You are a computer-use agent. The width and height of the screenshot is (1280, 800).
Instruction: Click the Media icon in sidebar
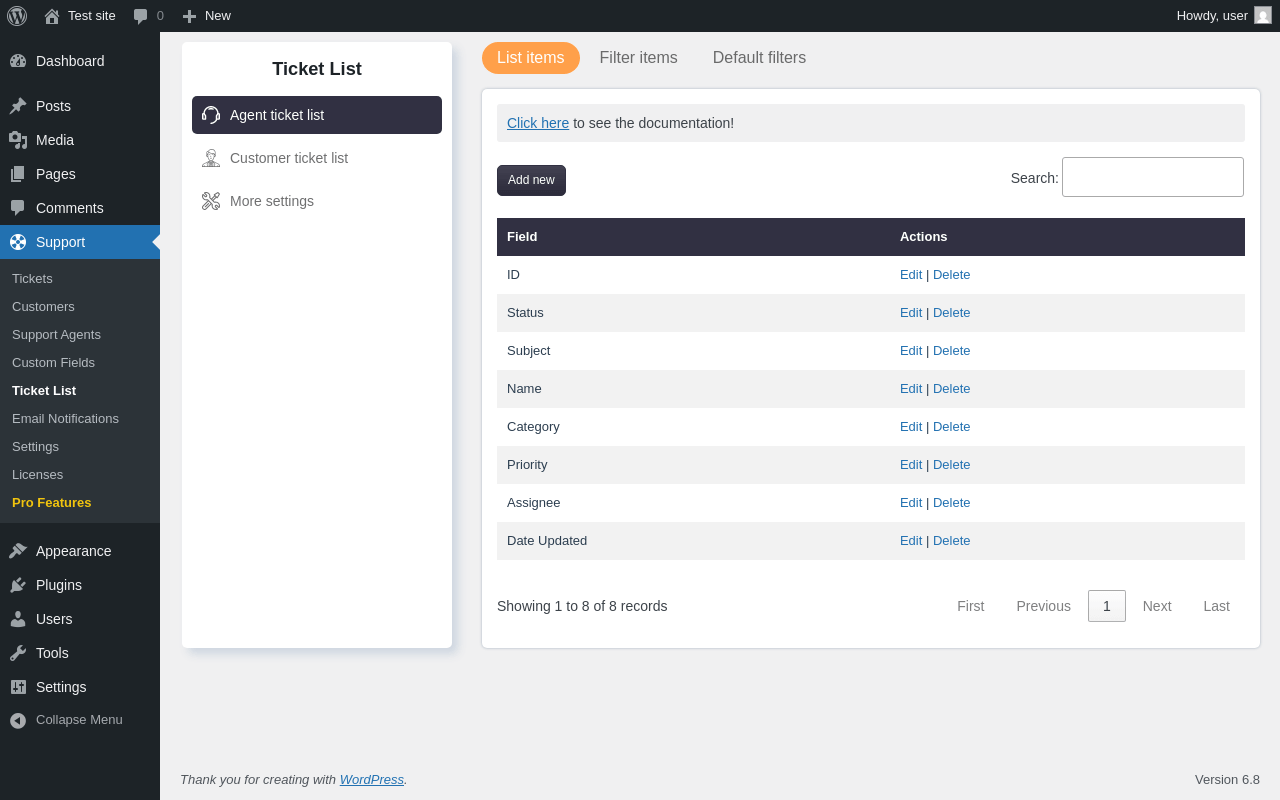coord(18,140)
